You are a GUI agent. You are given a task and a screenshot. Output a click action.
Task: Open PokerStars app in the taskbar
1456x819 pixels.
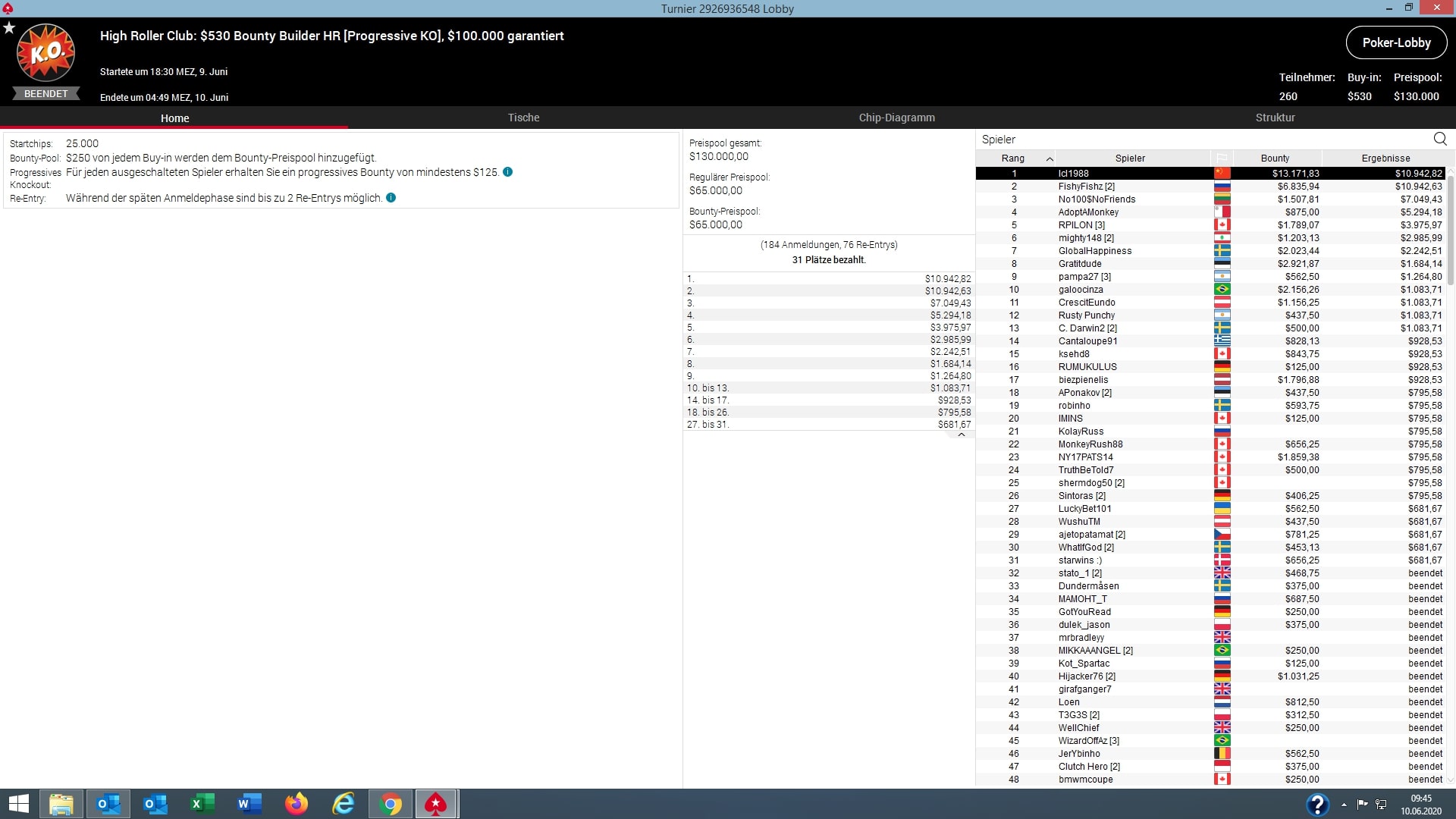tap(436, 804)
